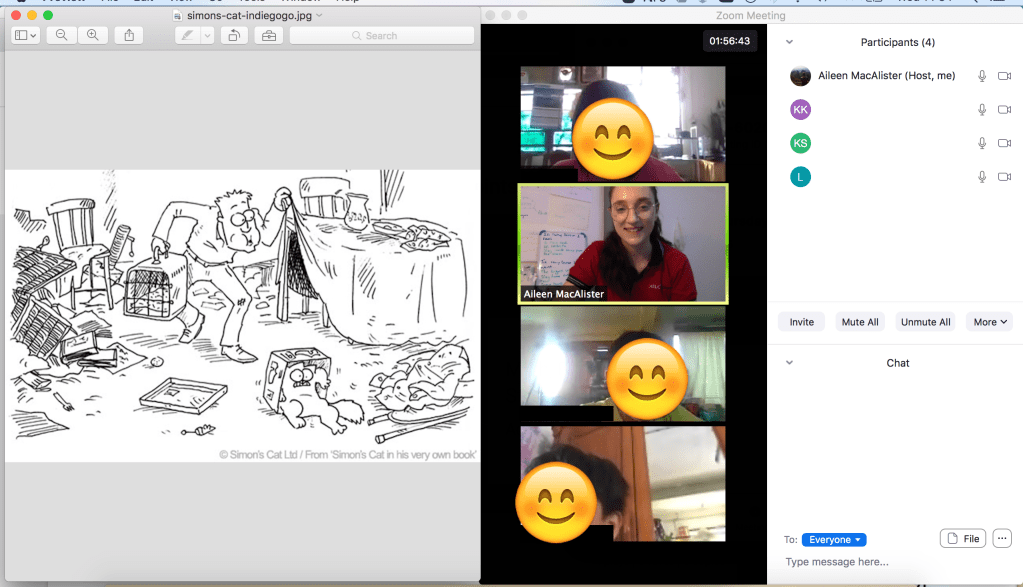Click the zoom out magnifier in Preview
The height and width of the screenshot is (587, 1023).
(x=62, y=35)
